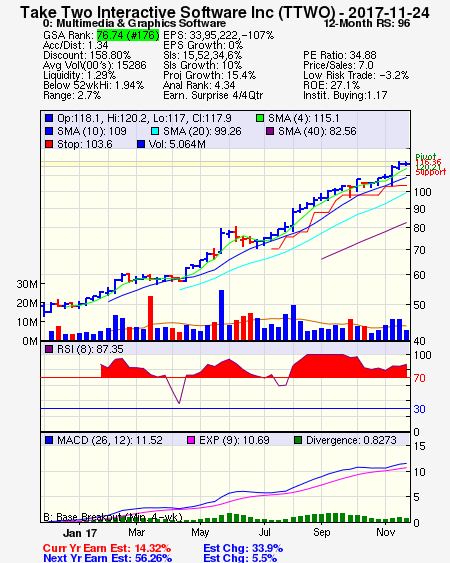Click the green SMA (4) legend swatch
The height and width of the screenshot is (563, 450).
(260, 118)
